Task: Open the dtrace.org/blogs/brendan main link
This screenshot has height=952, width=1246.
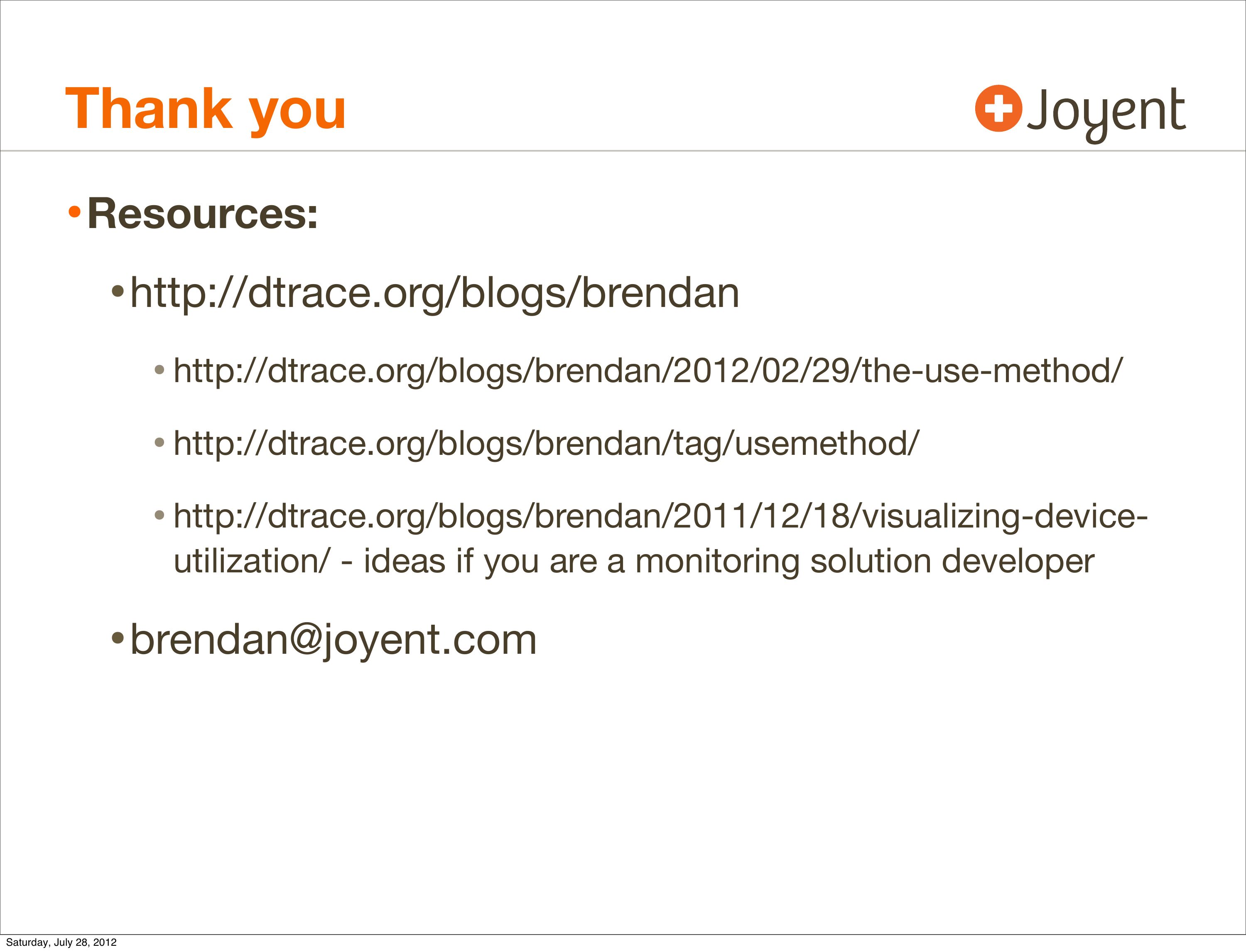Action: click(434, 294)
